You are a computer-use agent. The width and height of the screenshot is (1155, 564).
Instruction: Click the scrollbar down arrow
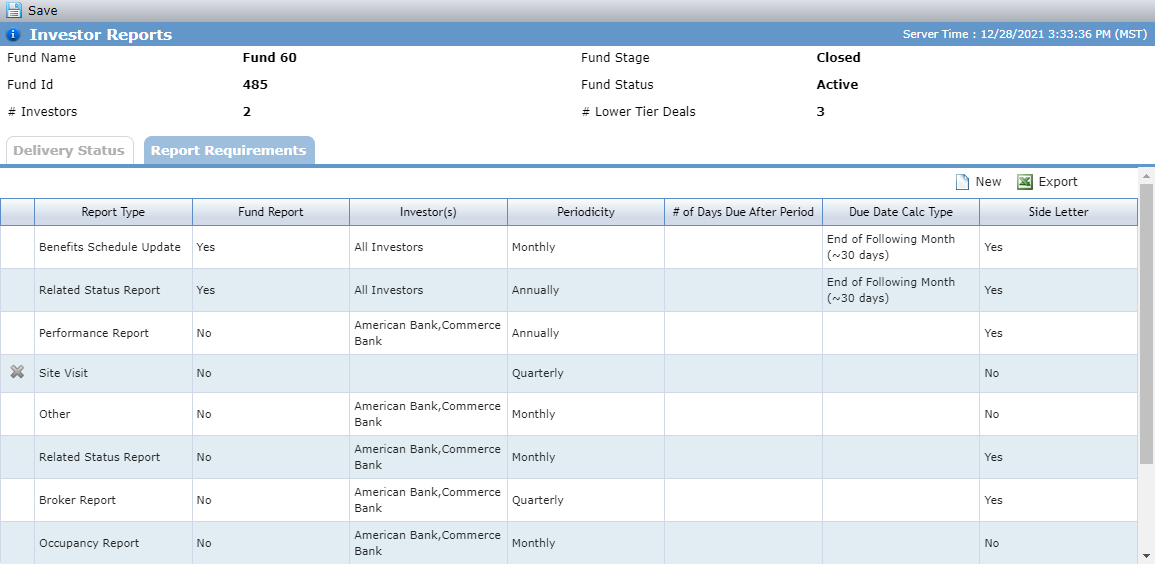pos(1146,556)
